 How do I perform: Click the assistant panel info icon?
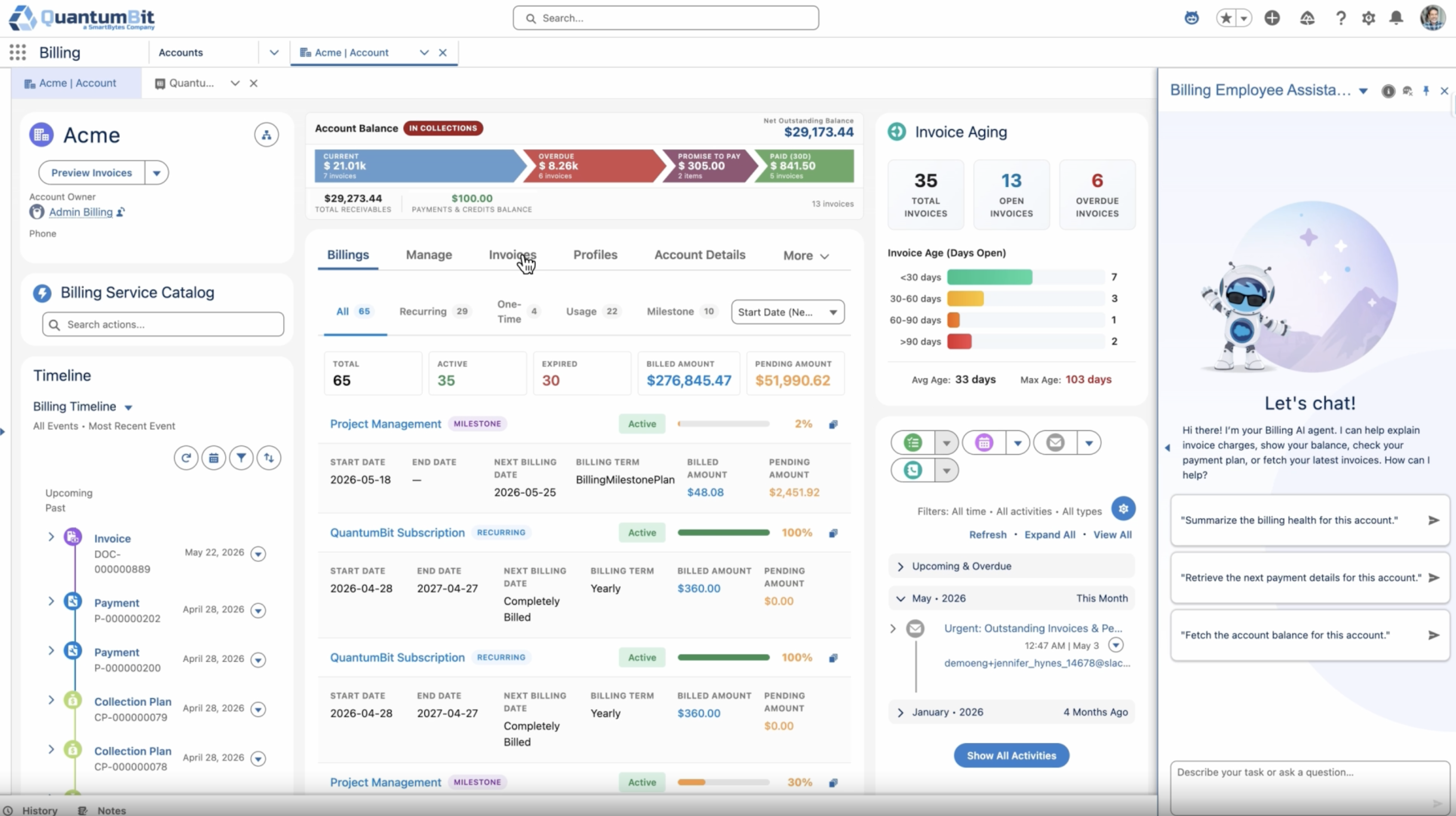click(1388, 91)
